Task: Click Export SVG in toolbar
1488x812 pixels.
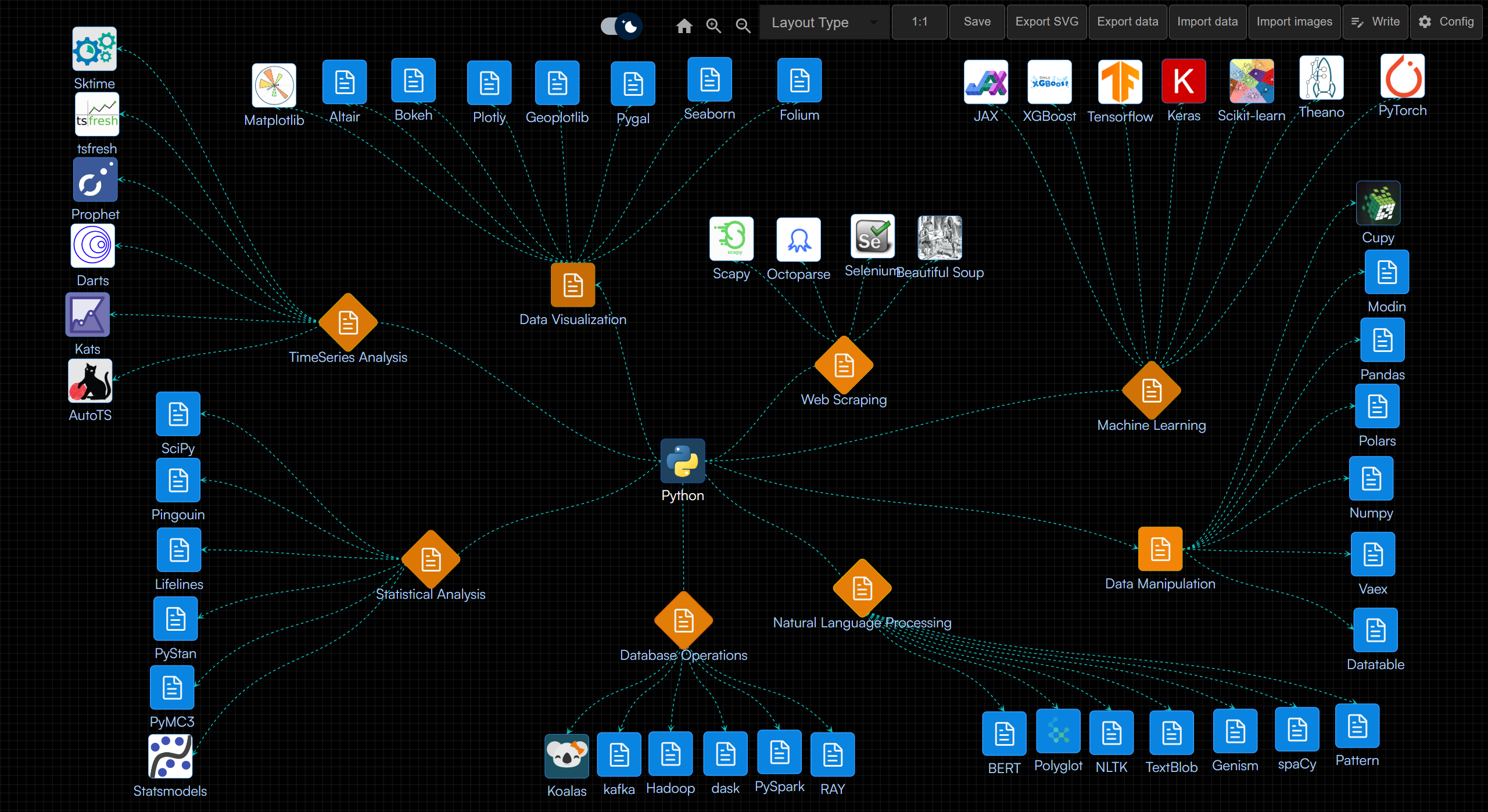Action: click(1046, 22)
